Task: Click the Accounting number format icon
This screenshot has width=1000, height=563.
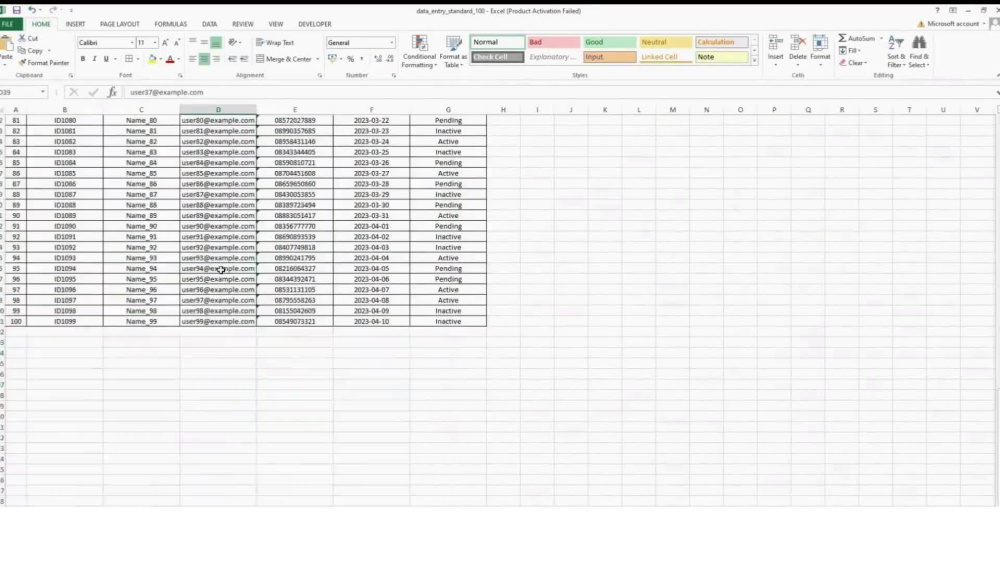Action: tap(332, 59)
